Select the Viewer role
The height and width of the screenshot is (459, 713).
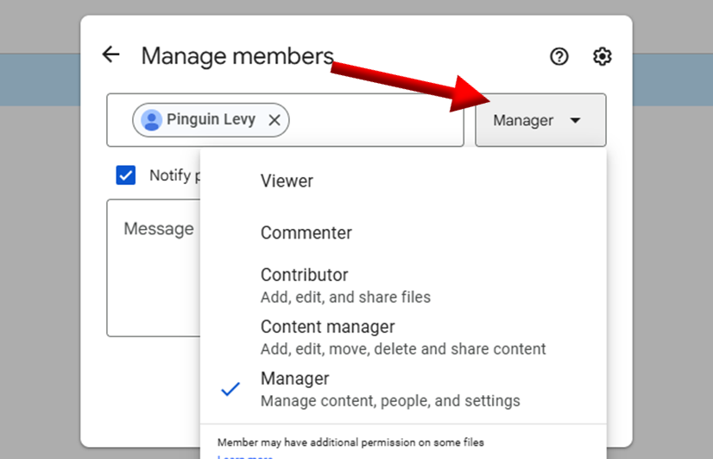[x=287, y=181]
